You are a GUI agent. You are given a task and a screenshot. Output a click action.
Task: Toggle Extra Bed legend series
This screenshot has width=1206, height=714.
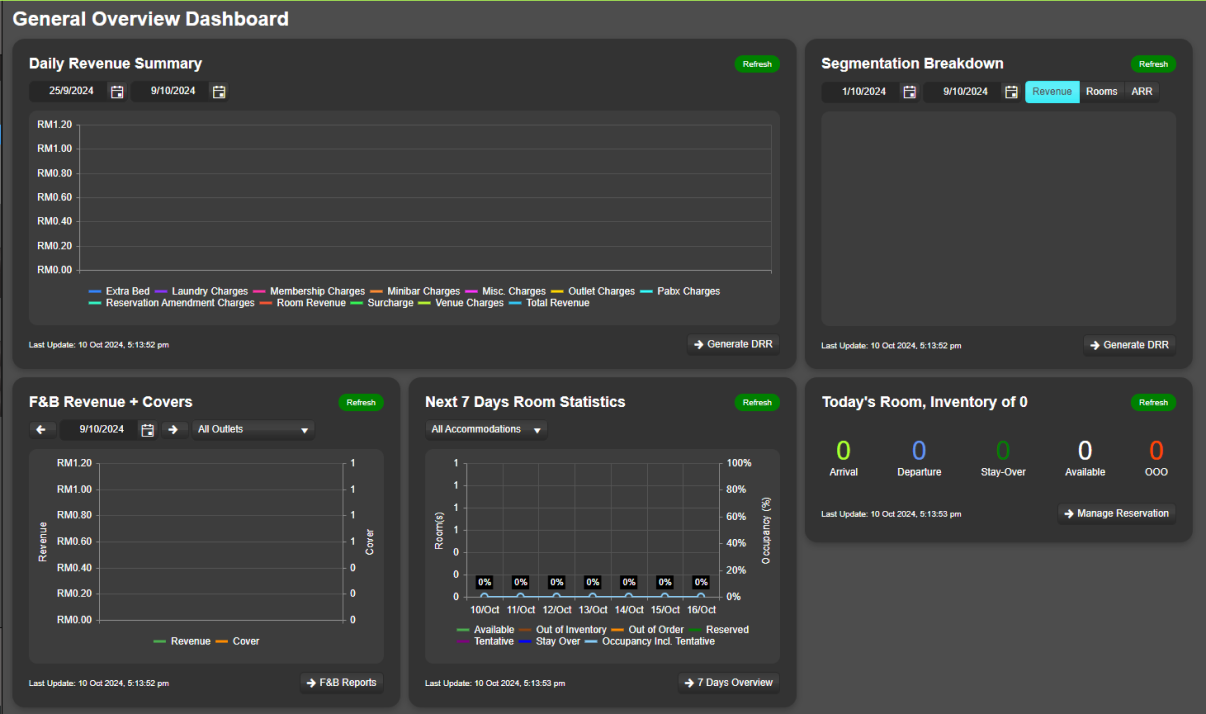(119, 292)
